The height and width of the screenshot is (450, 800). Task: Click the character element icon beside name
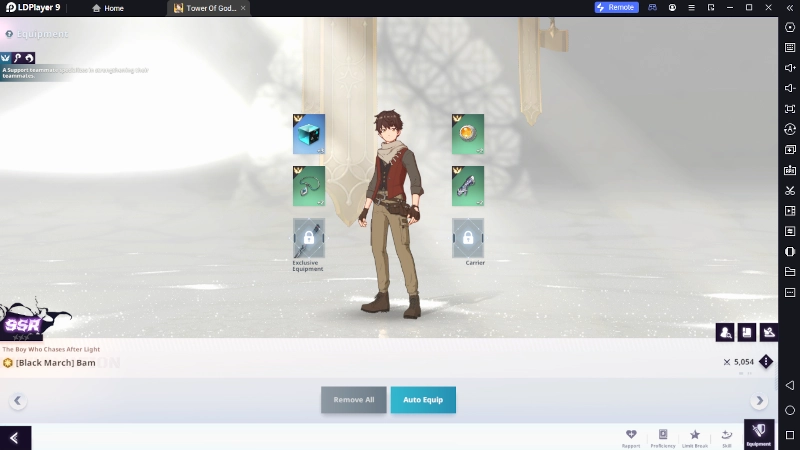click(x=8, y=363)
